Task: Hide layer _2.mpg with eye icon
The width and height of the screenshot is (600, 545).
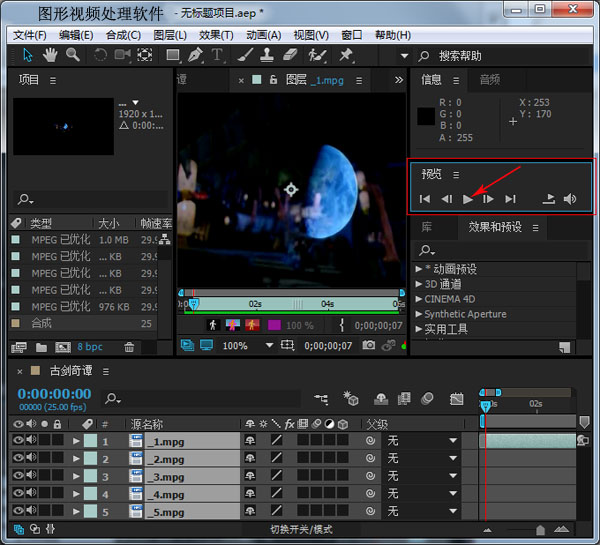Action: (18, 457)
